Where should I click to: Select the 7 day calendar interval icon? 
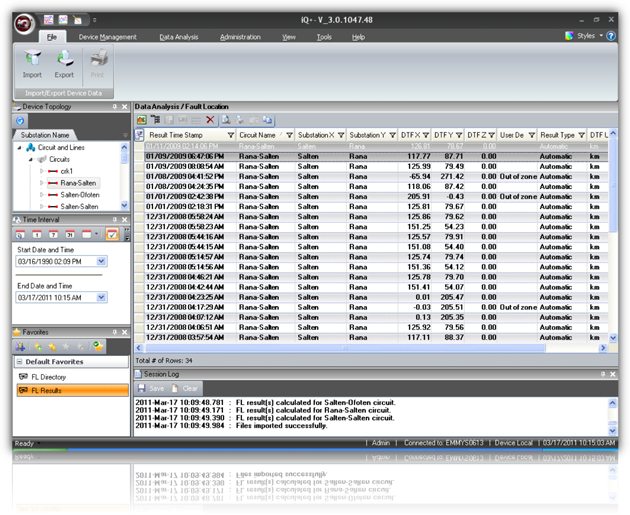click(53, 234)
